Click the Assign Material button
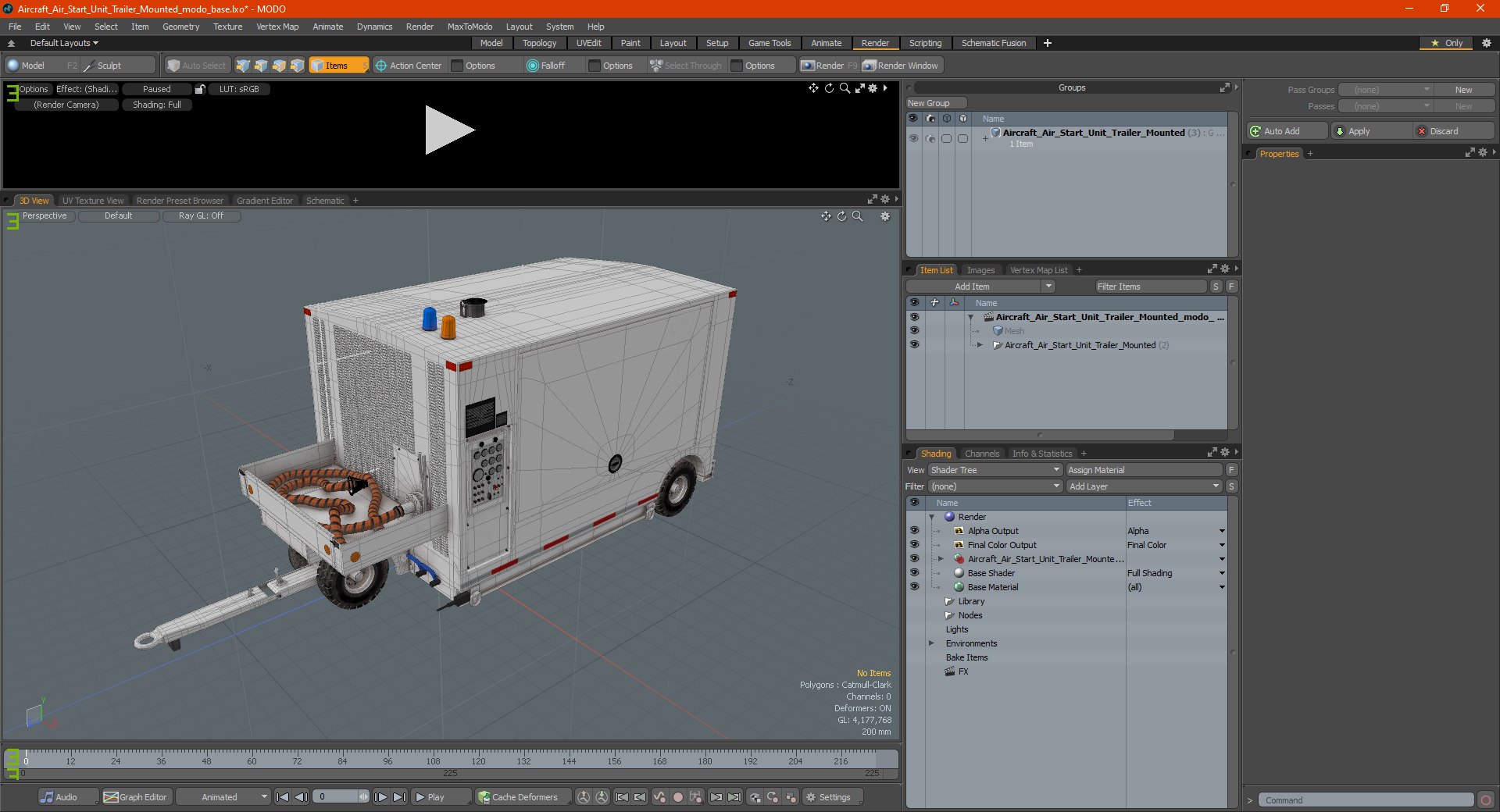1500x812 pixels. [1143, 470]
